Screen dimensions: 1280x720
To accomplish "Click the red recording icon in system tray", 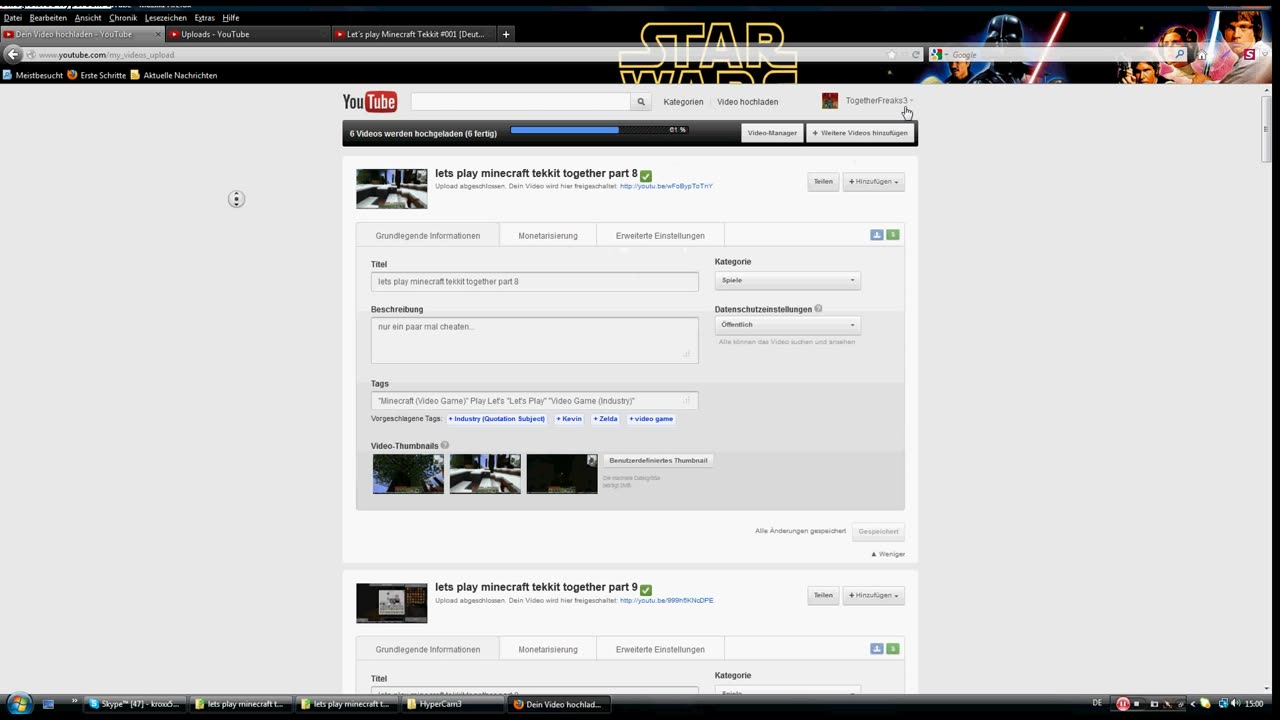I will (x=1123, y=704).
